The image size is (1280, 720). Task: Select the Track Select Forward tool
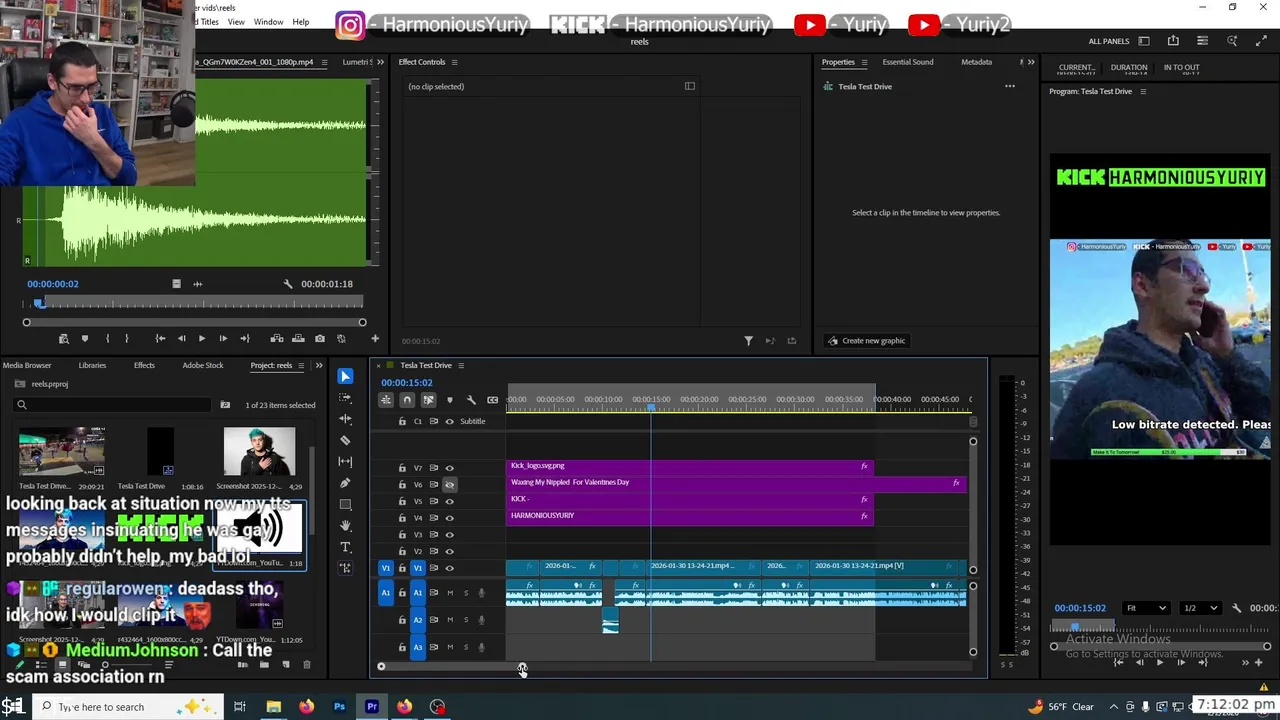coord(345,397)
